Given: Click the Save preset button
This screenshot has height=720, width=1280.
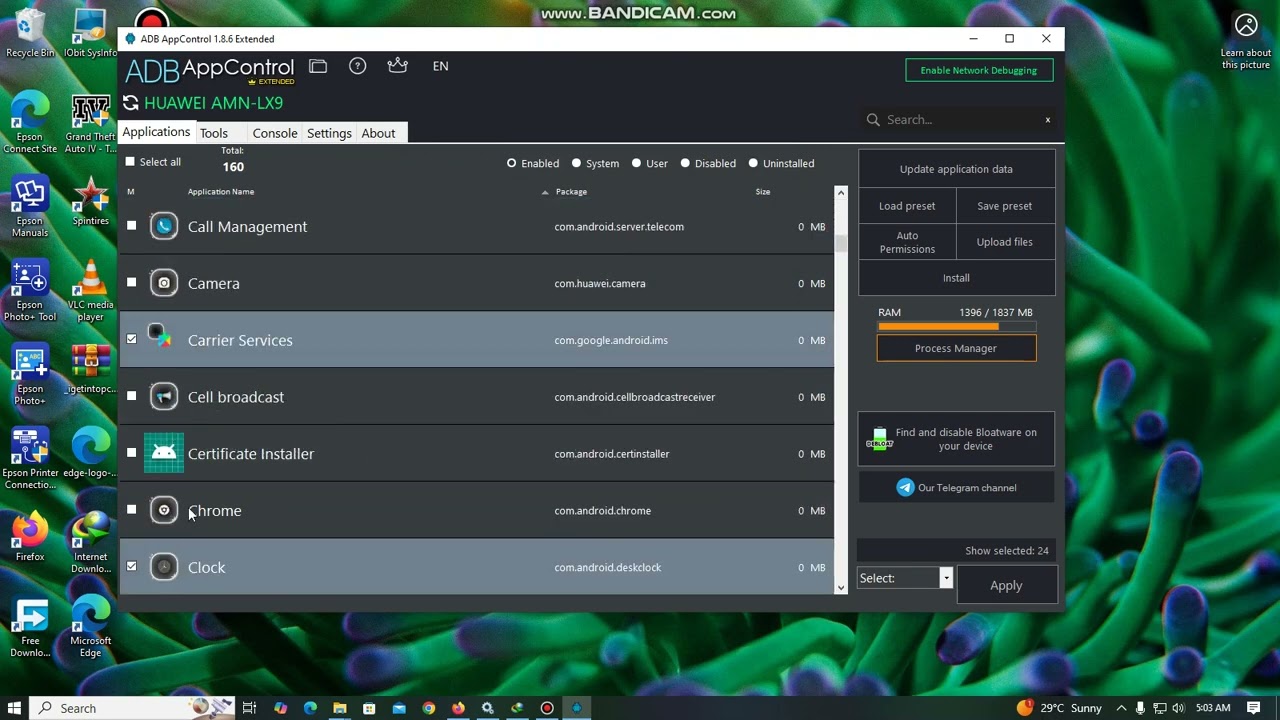Looking at the screenshot, I should tap(1004, 206).
